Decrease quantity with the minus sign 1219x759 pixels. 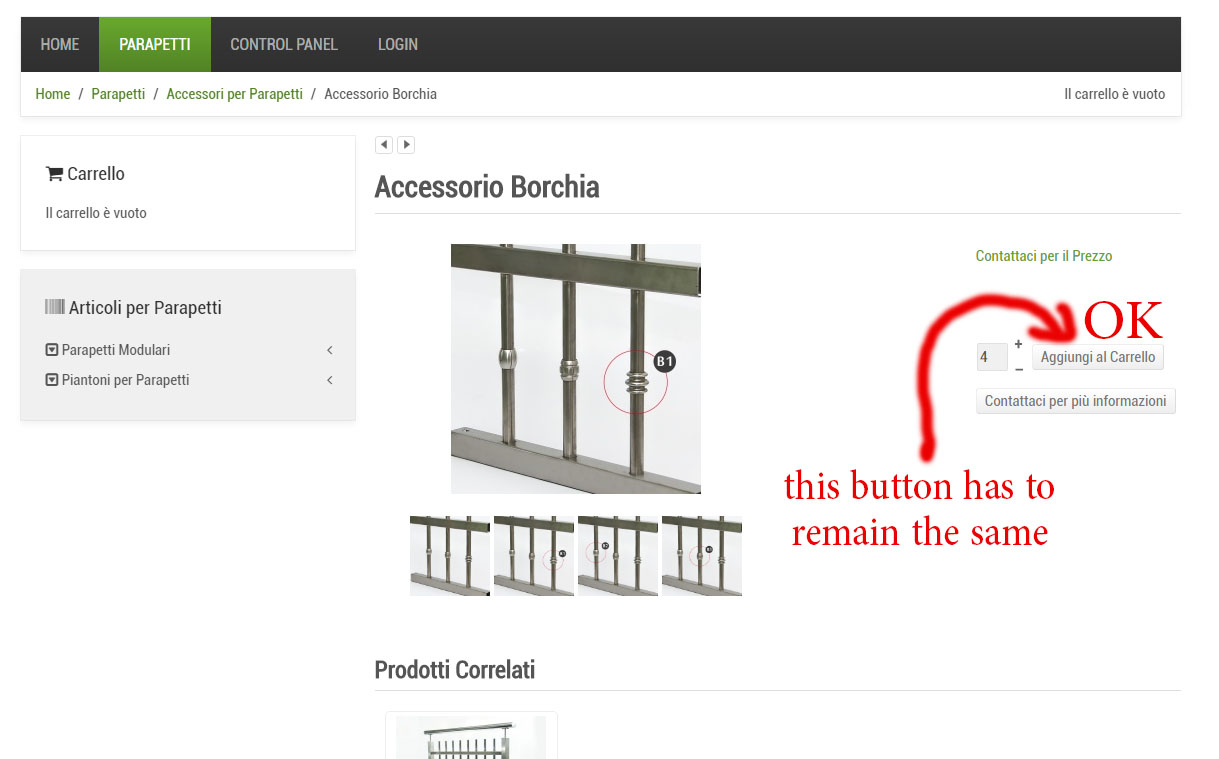coord(1018,369)
